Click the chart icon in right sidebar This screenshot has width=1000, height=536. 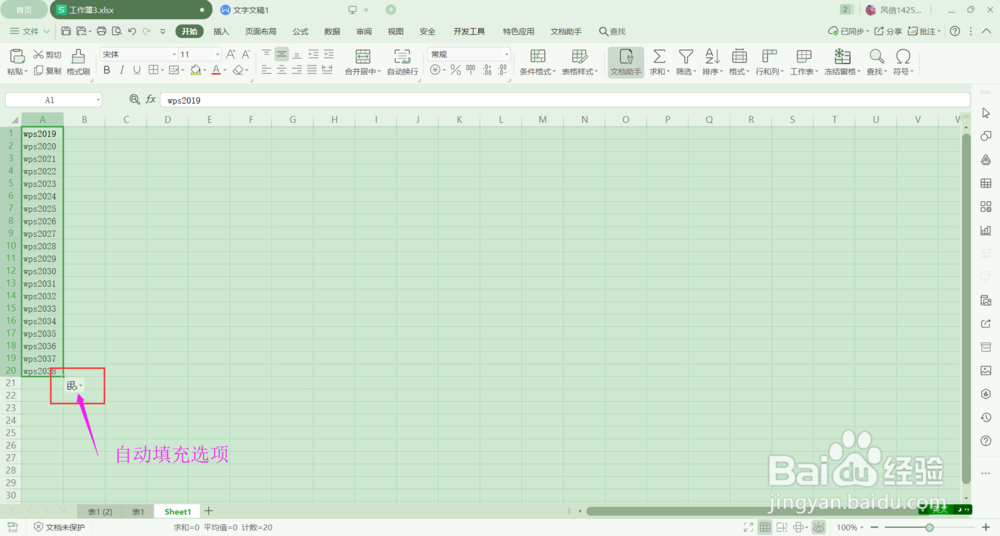(x=985, y=230)
